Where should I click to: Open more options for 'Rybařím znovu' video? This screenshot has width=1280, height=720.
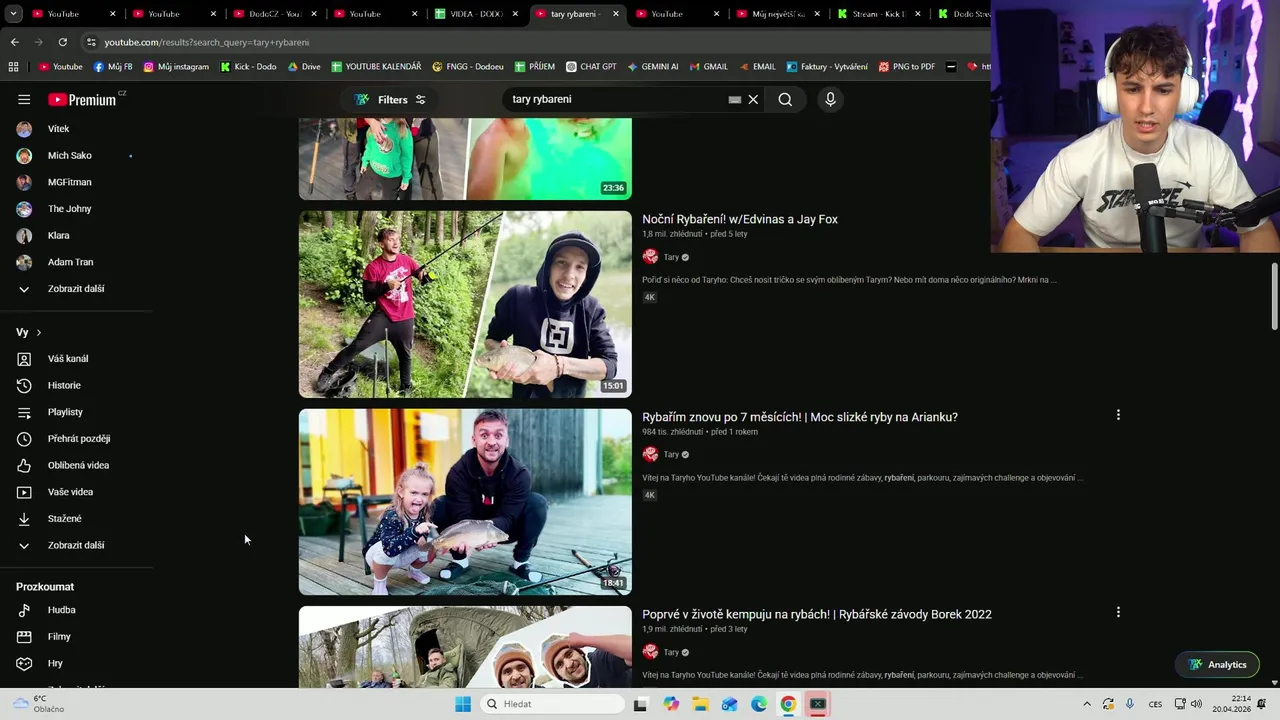[x=1118, y=414]
